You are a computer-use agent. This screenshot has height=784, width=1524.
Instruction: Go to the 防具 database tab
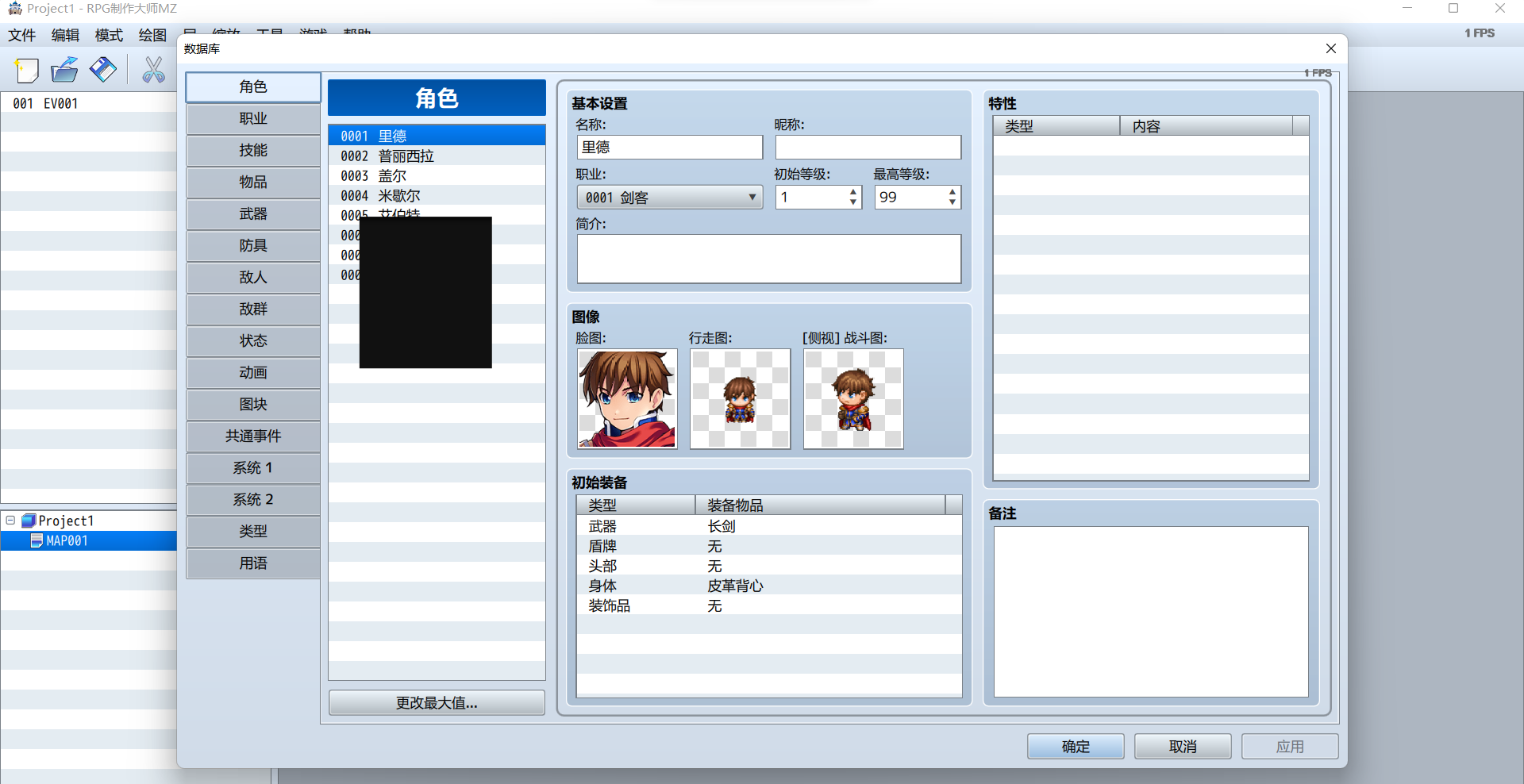click(x=253, y=246)
